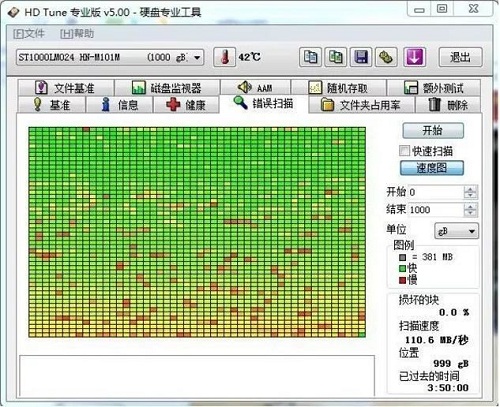Screen dimensions: 500x407
Task: Click the 3:50:00 elapsed time value
Action: coord(448,388)
